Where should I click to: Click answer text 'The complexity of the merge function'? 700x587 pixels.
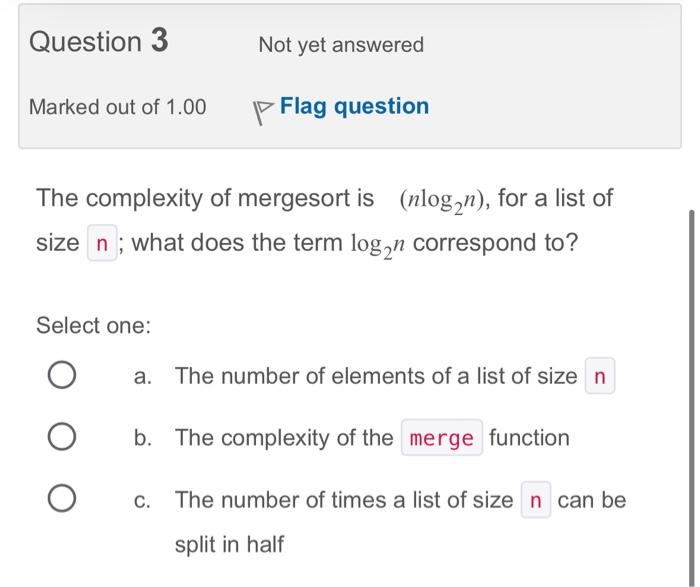tap(372, 437)
